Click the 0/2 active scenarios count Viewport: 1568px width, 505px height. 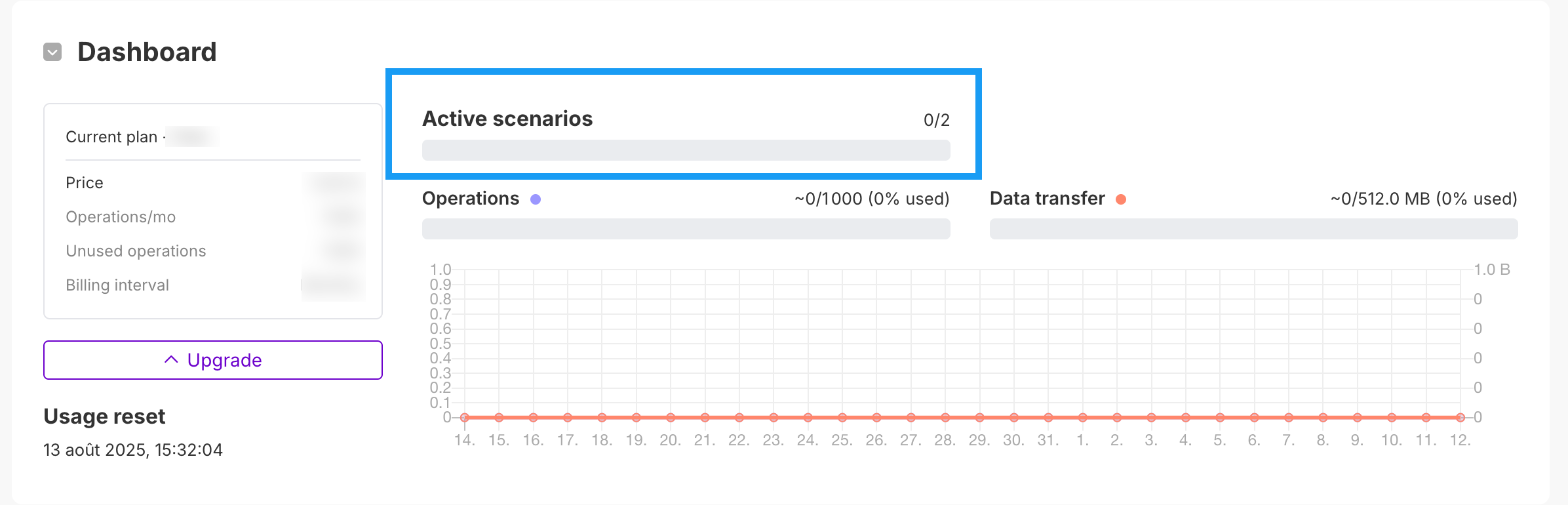936,120
